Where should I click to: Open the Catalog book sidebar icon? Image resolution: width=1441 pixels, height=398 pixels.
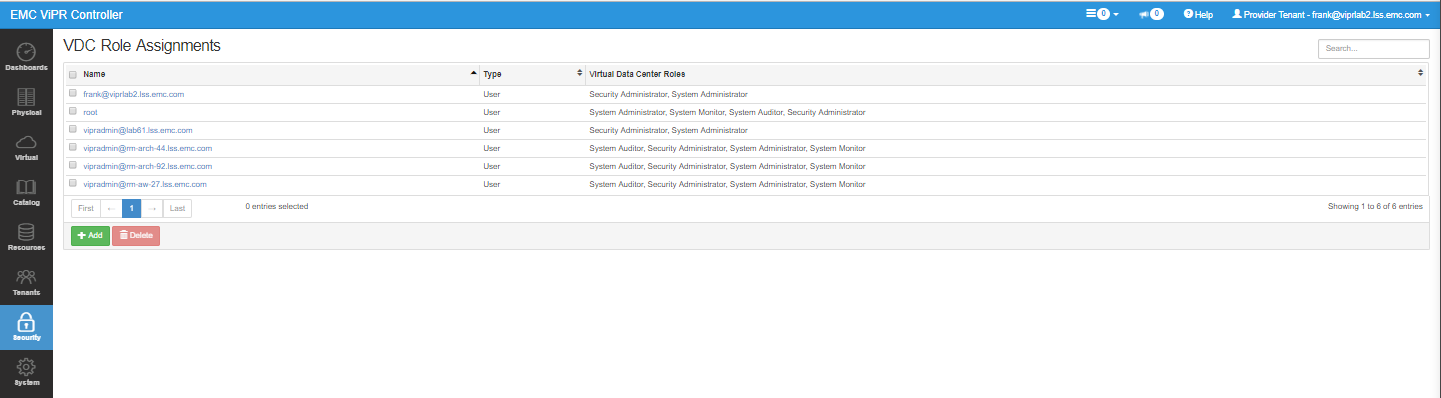[x=26, y=192]
